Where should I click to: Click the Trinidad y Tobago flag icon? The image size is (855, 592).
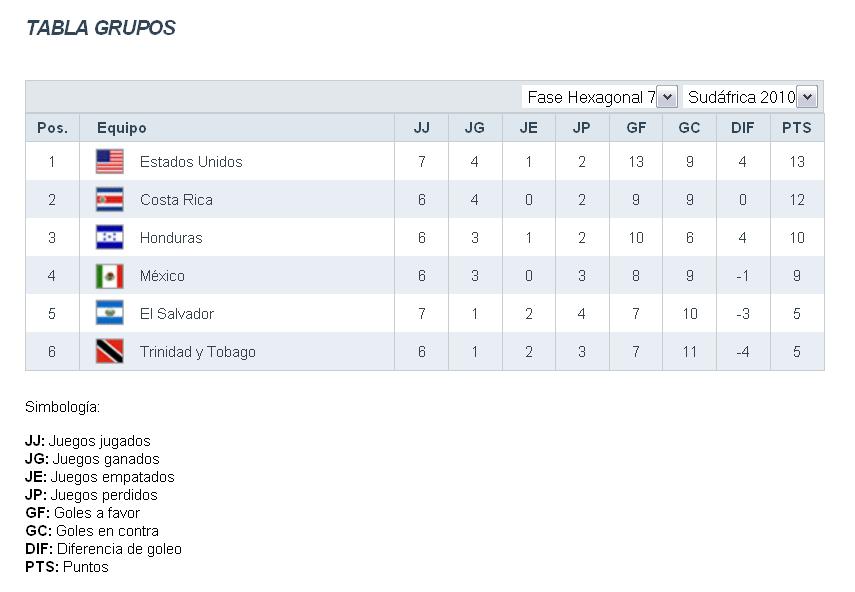coord(109,351)
